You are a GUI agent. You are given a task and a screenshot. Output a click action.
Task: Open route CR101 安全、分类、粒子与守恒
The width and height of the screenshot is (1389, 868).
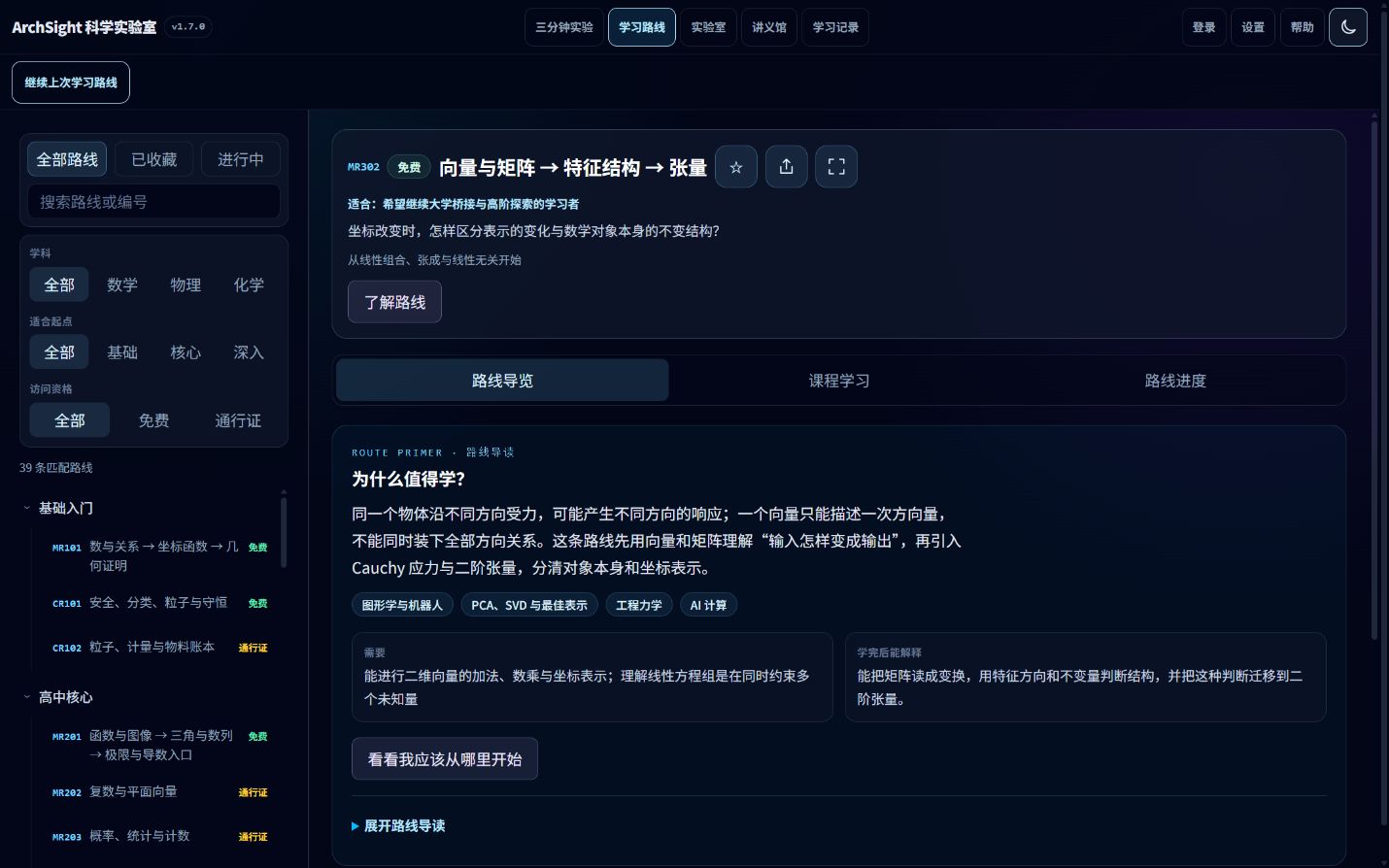(159, 603)
